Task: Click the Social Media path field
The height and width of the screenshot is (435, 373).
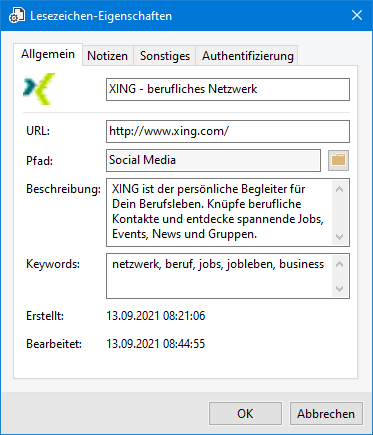Action: 213,161
